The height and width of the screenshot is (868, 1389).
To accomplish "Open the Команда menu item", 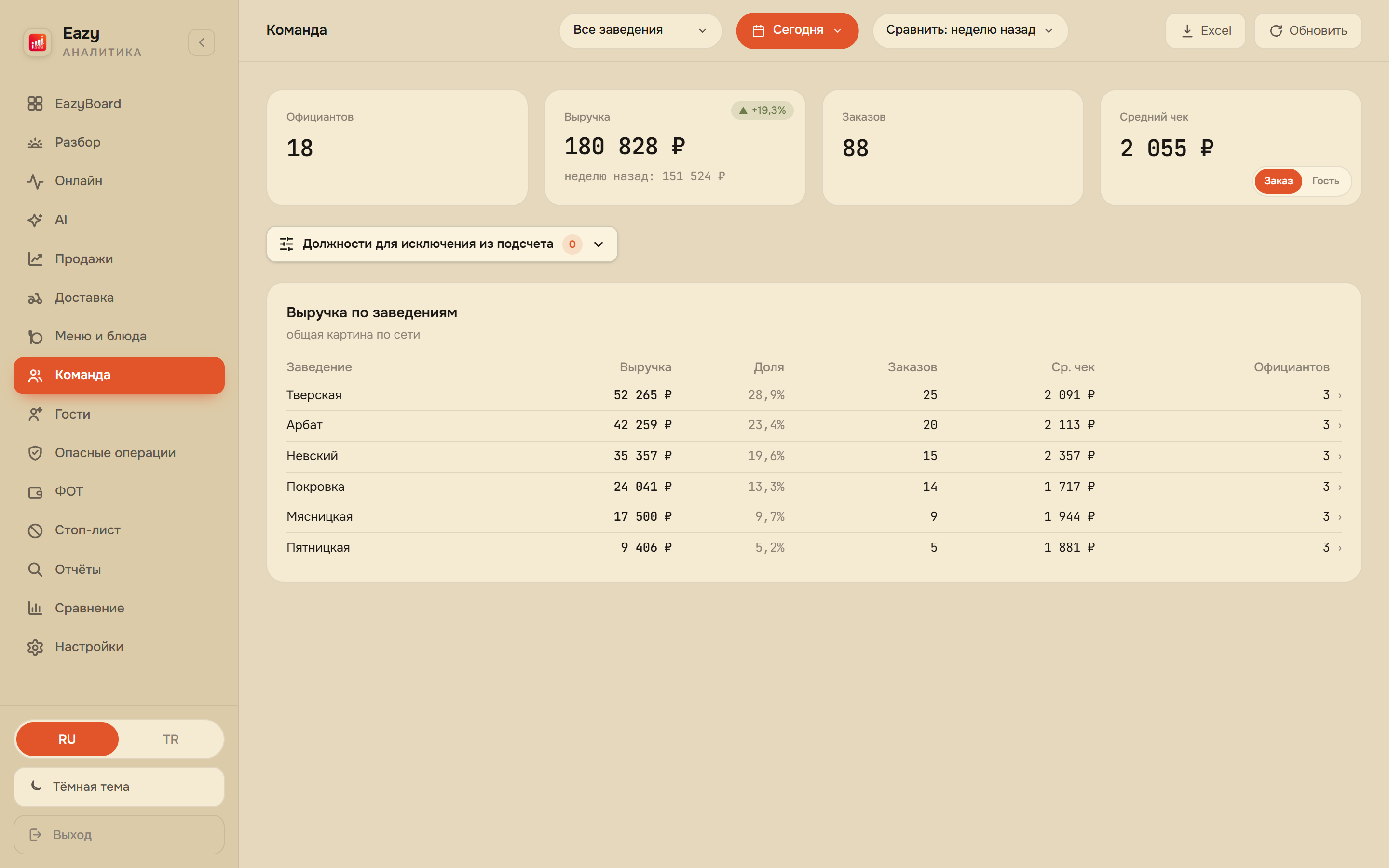I will tap(119, 376).
